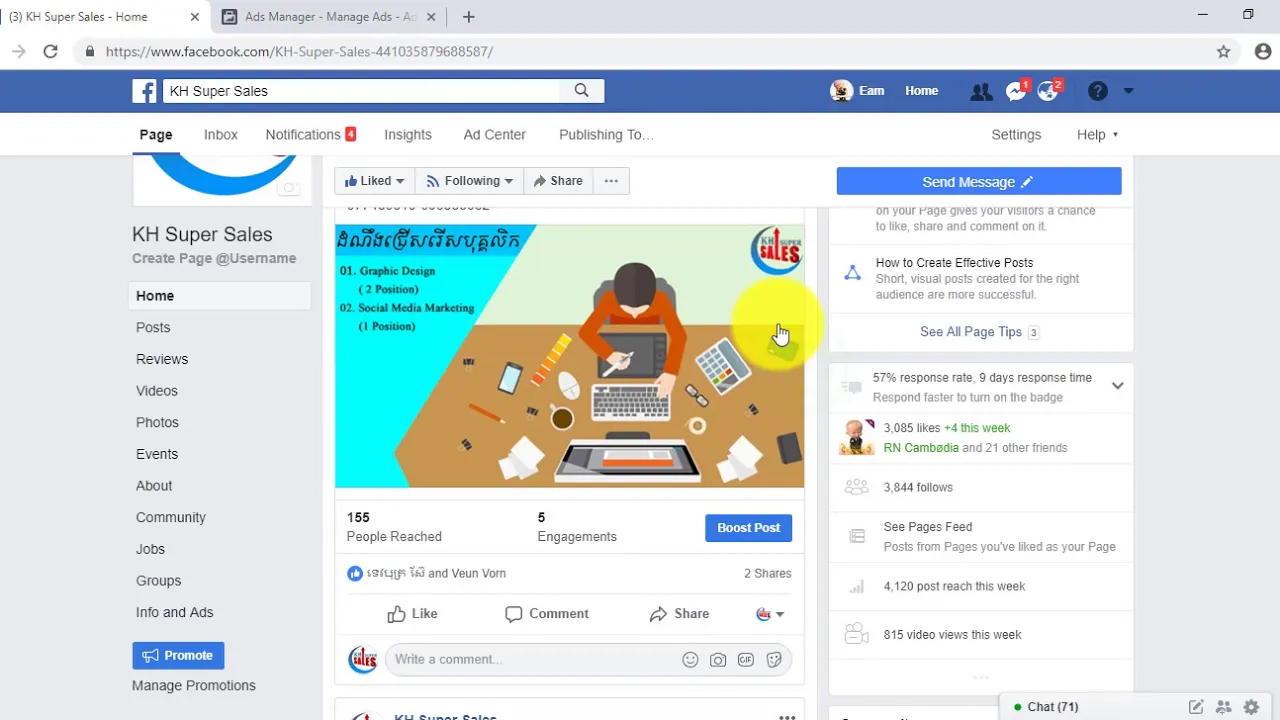Open the Ad Center tab
The width and height of the screenshot is (1280, 720).
pos(494,135)
